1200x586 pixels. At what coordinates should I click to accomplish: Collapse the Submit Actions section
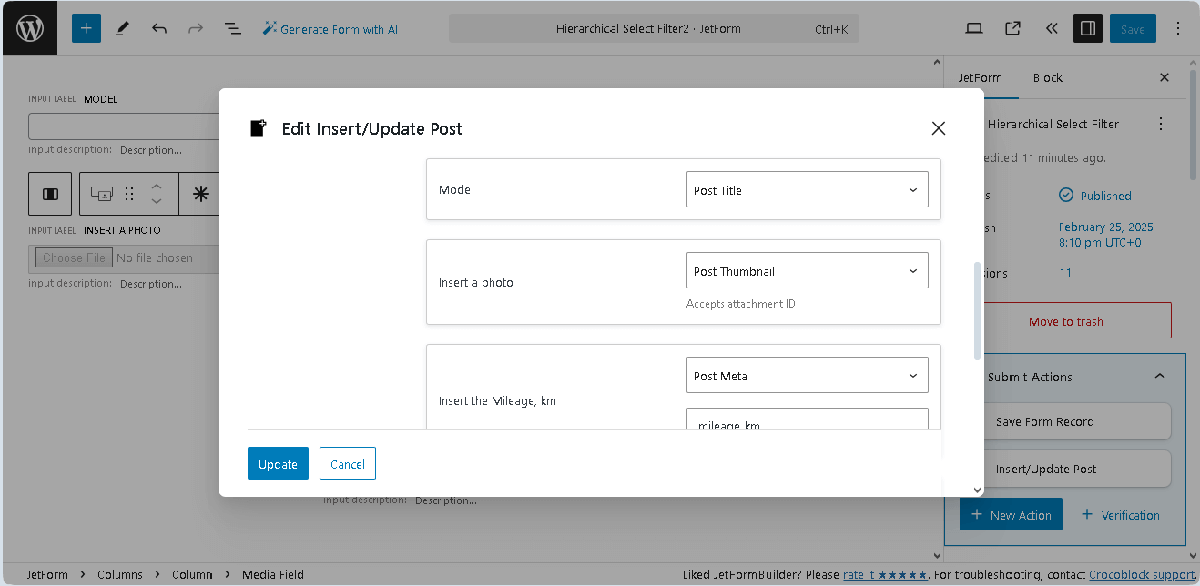point(1159,376)
